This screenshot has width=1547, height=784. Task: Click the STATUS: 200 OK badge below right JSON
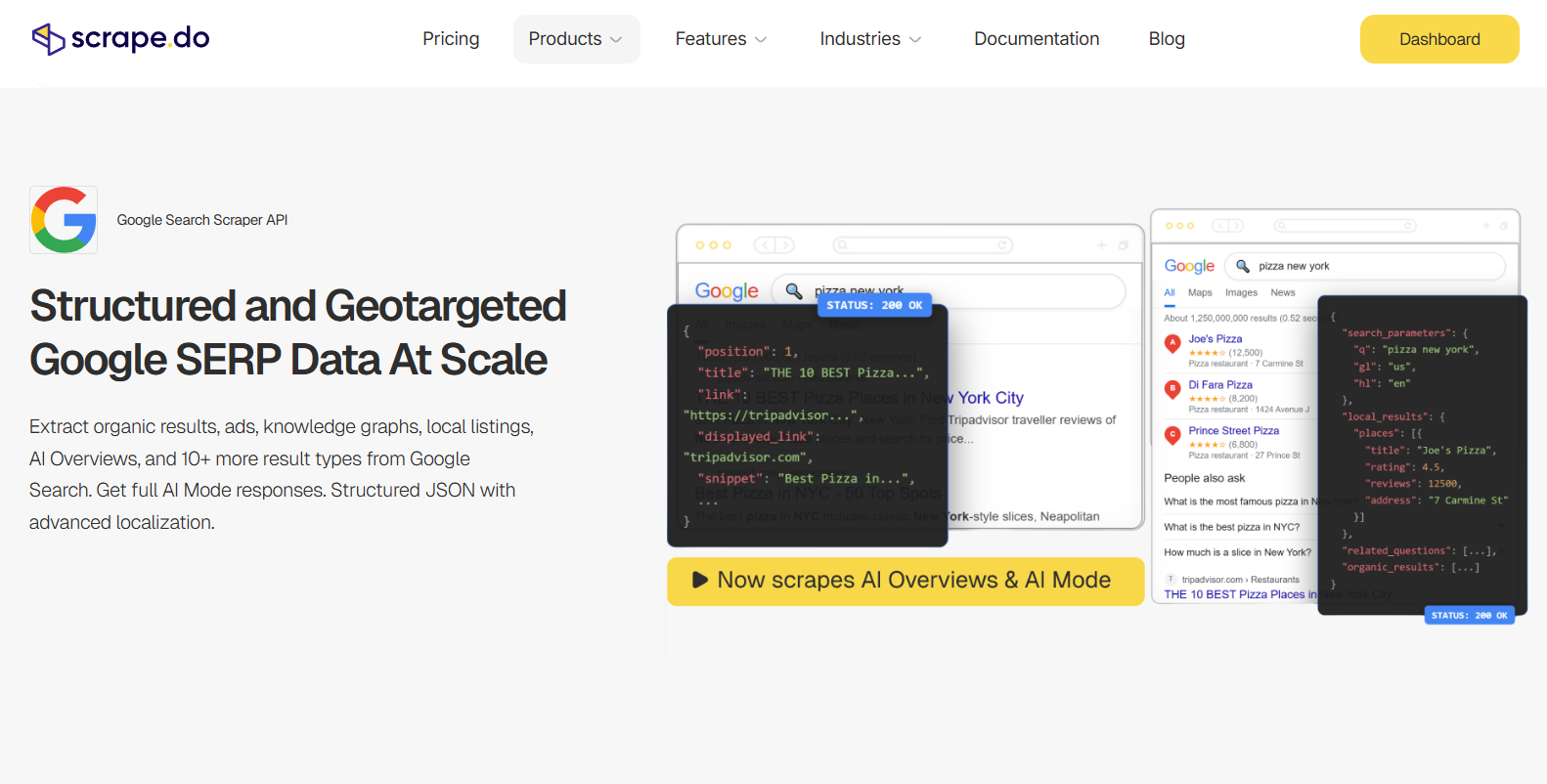(x=1469, y=615)
